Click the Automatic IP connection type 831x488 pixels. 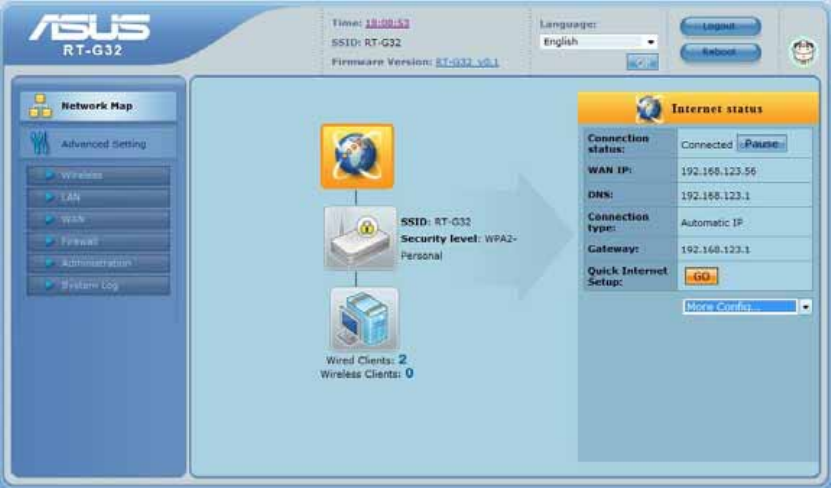(712, 223)
